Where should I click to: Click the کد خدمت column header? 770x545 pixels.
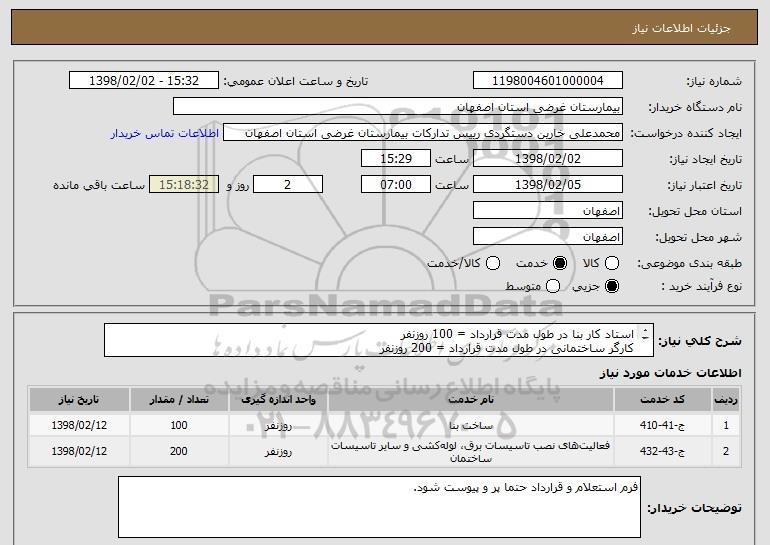click(x=662, y=400)
